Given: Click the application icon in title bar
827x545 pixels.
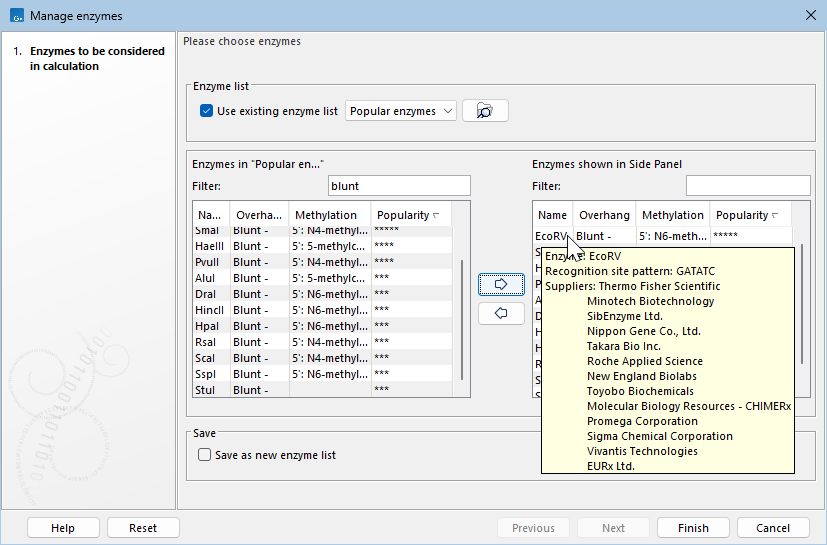Looking at the screenshot, I should tap(17, 15).
